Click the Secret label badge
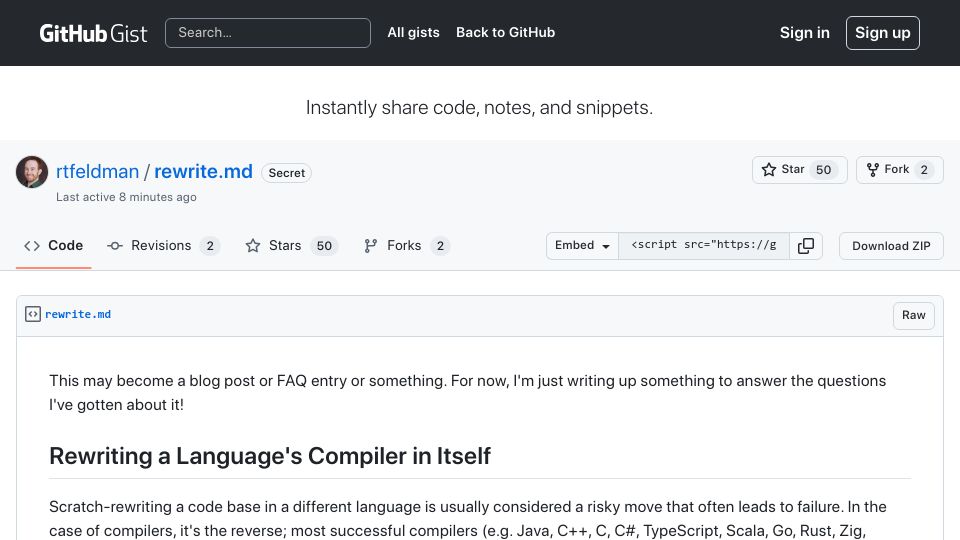 point(287,173)
